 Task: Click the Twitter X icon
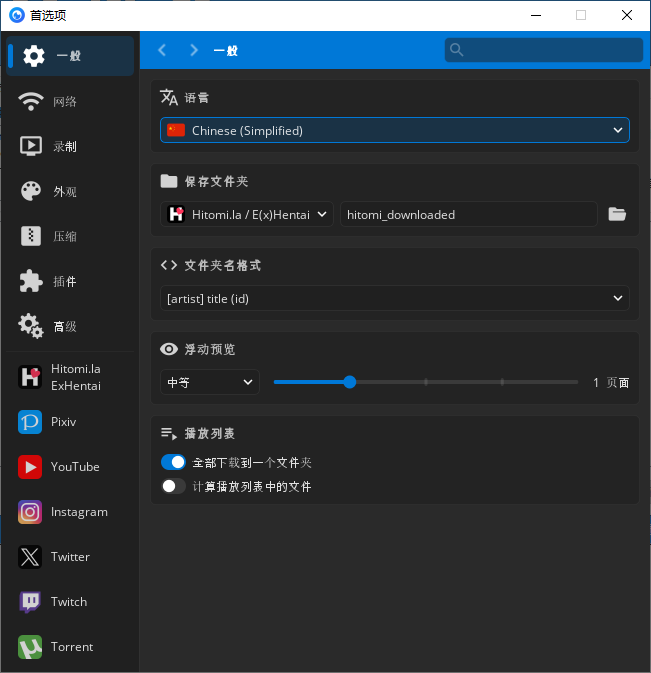[30, 557]
